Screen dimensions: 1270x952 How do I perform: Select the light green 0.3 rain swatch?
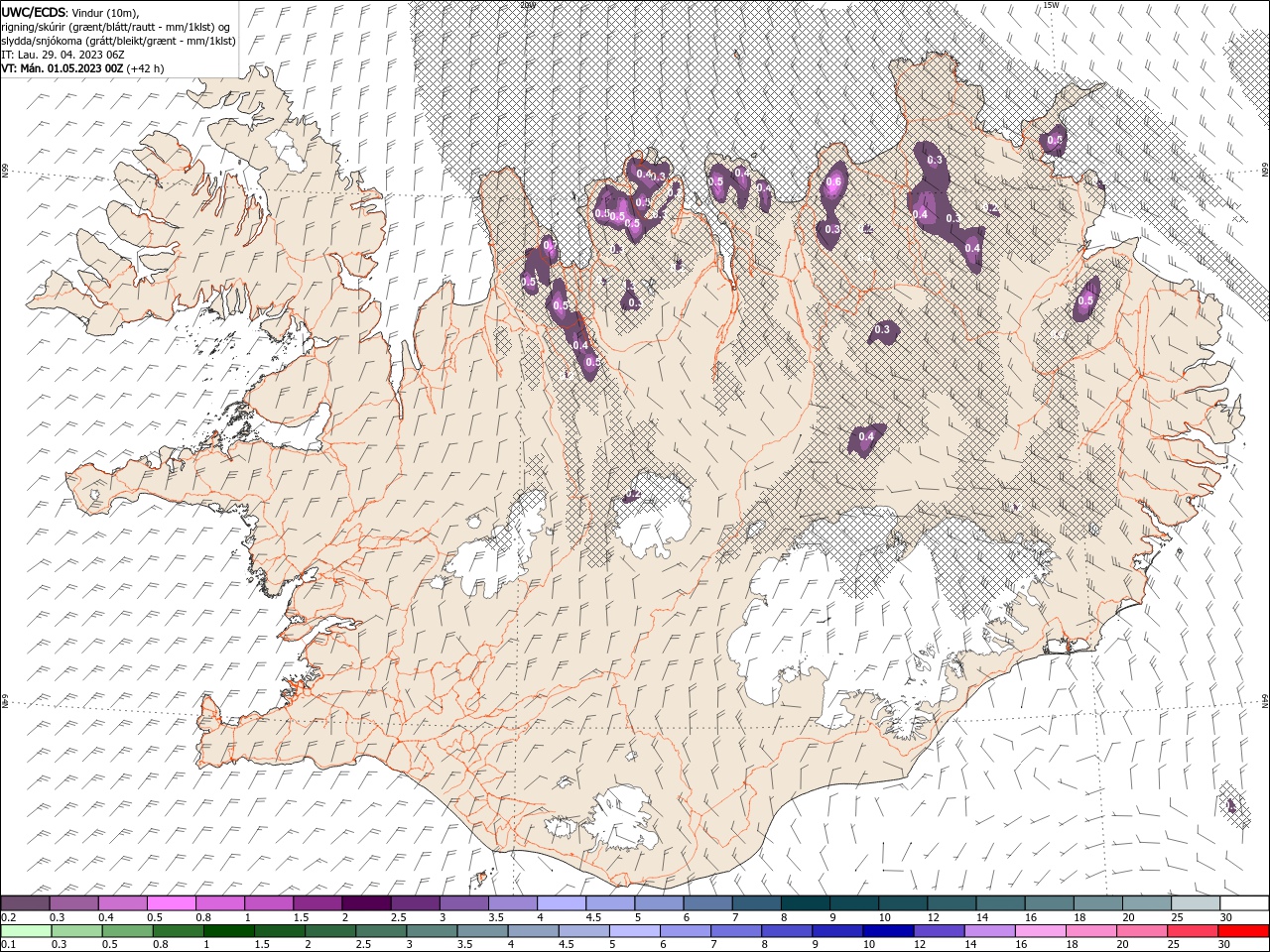[76, 931]
